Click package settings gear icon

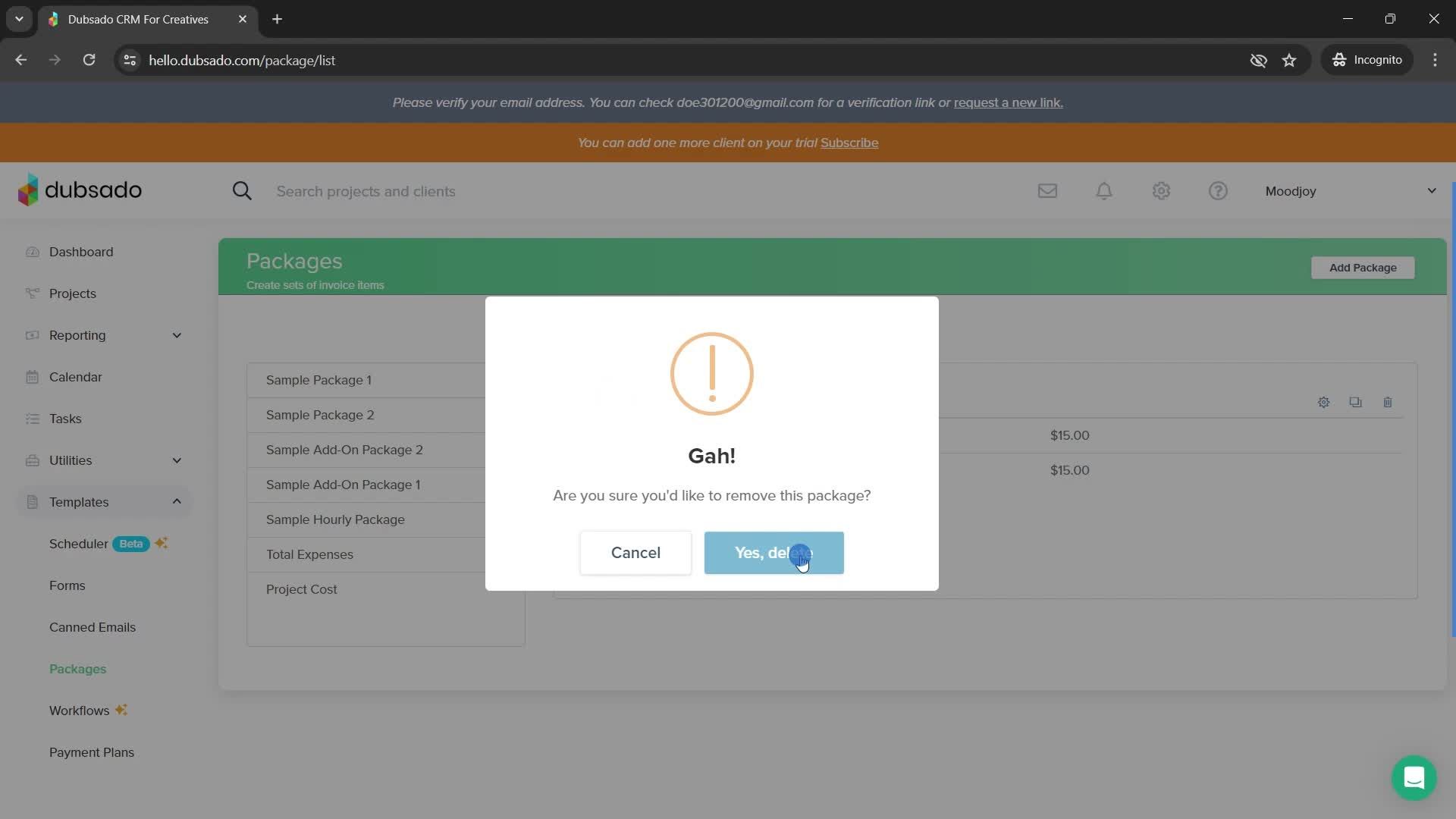pos(1323,403)
